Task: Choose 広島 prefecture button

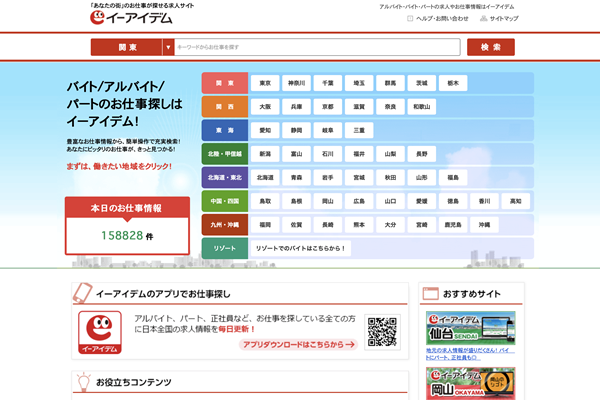Action: [359, 201]
